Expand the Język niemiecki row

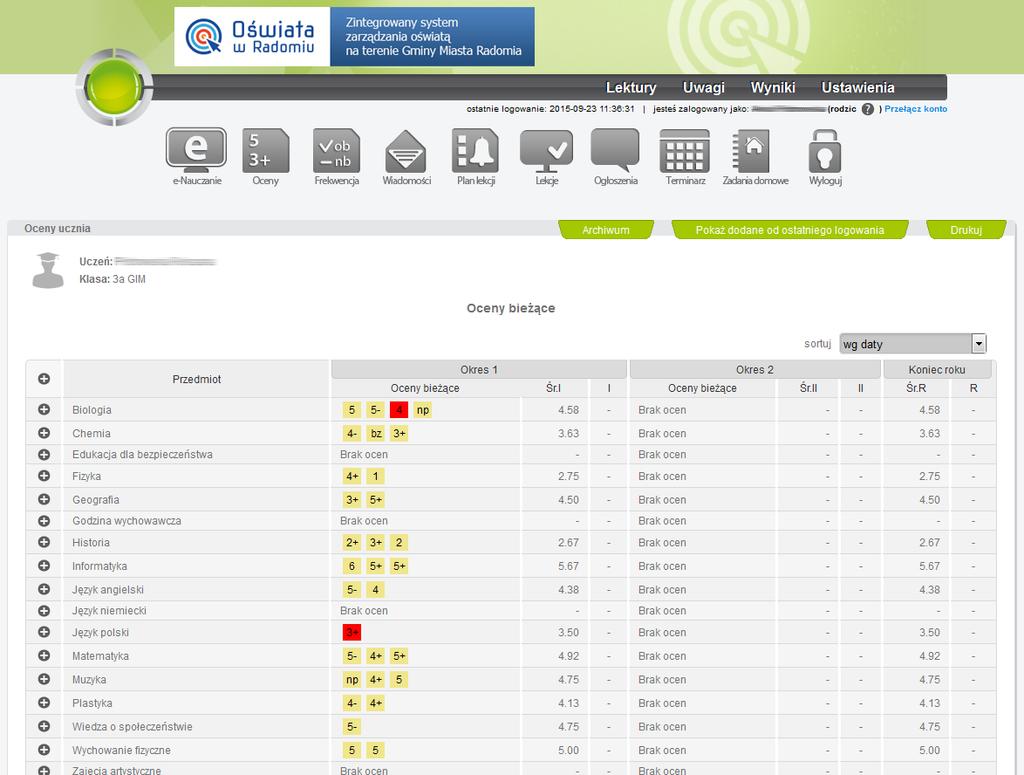(x=44, y=610)
